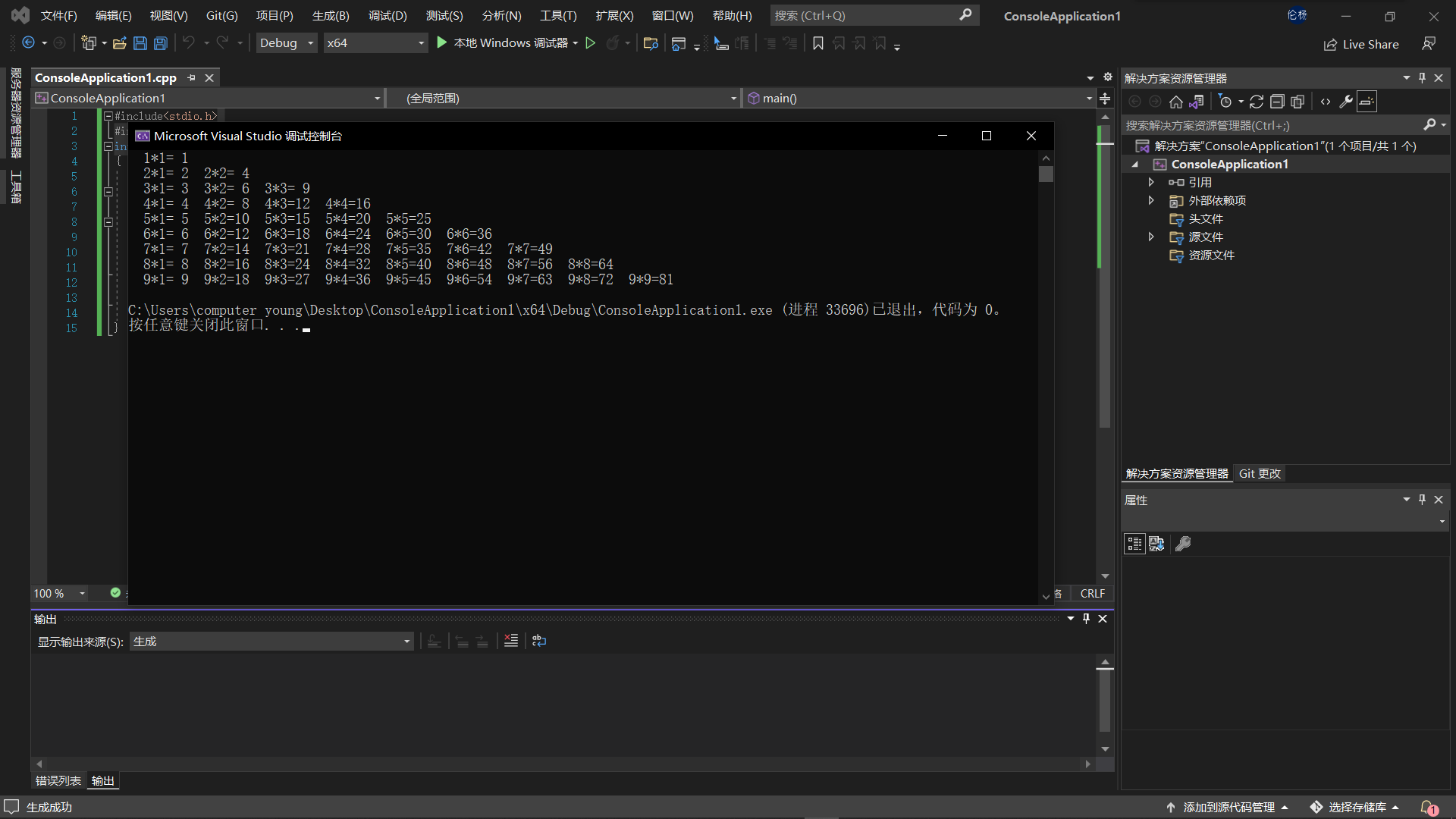The height and width of the screenshot is (819, 1456).
Task: Start debugging with the green play button
Action: (442, 43)
